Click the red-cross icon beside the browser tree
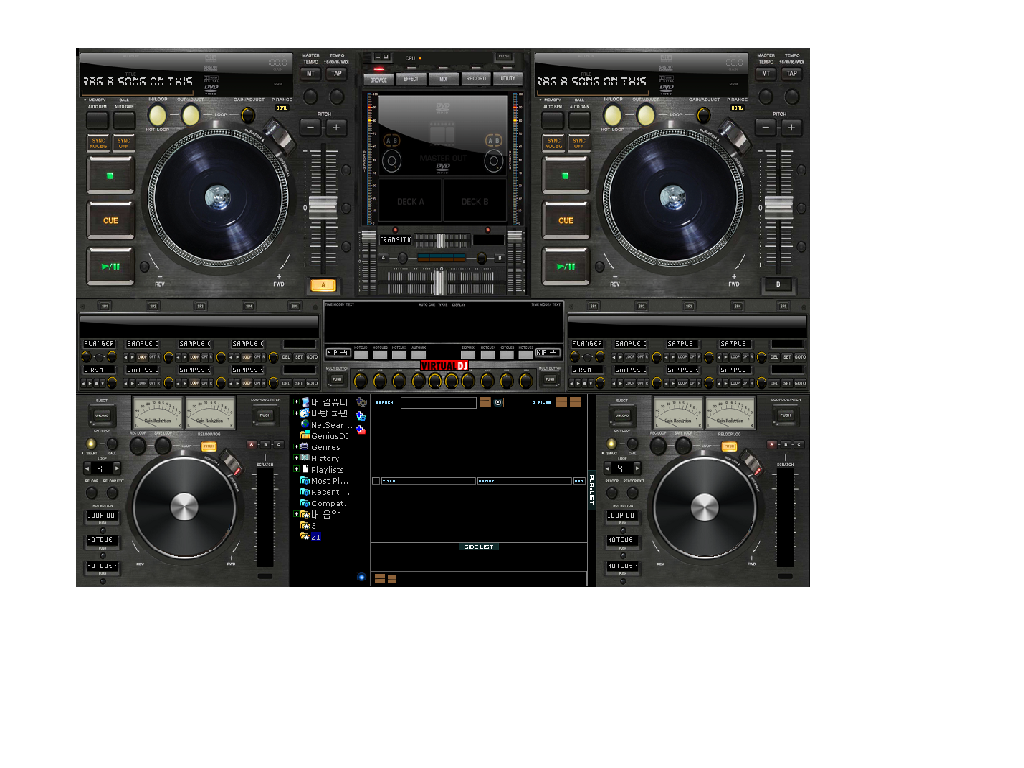 tap(361, 429)
